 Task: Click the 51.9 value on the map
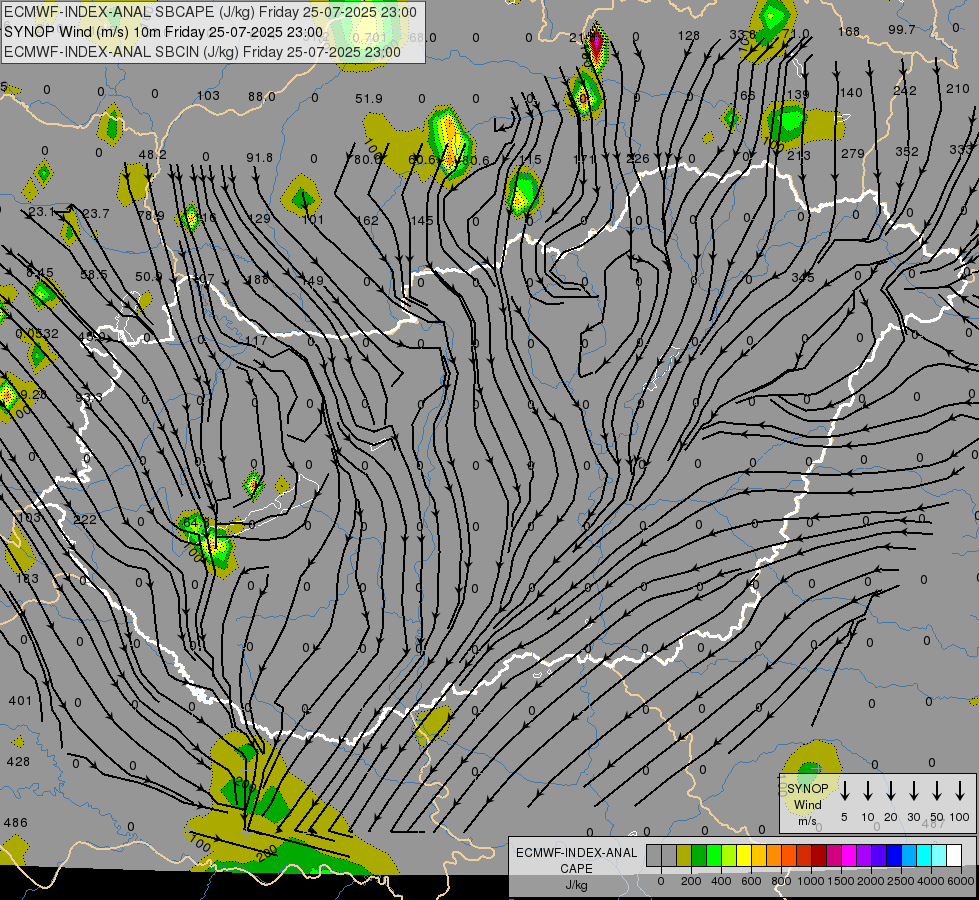[x=369, y=98]
